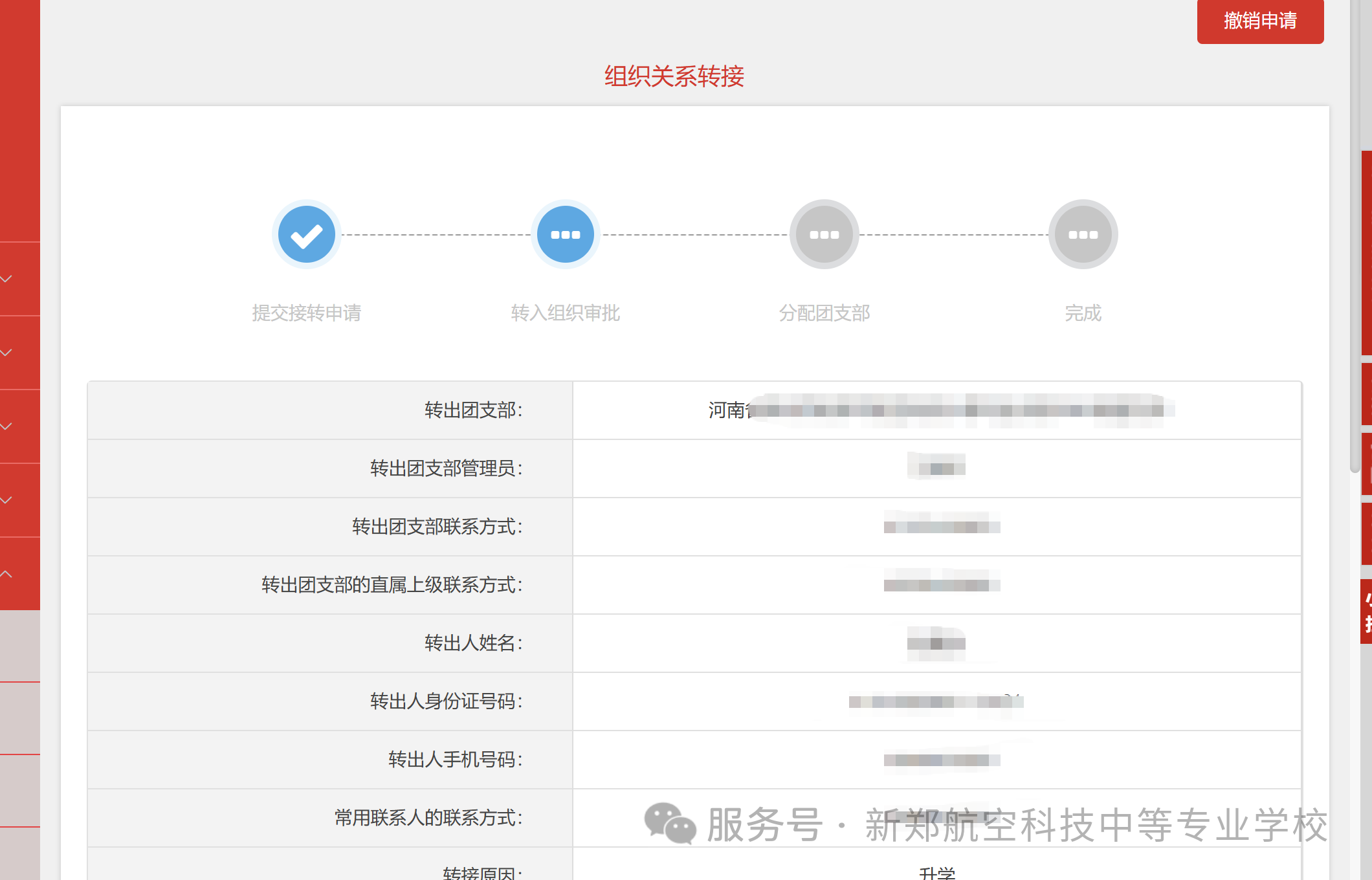Click the 完成 step label

tap(1083, 313)
